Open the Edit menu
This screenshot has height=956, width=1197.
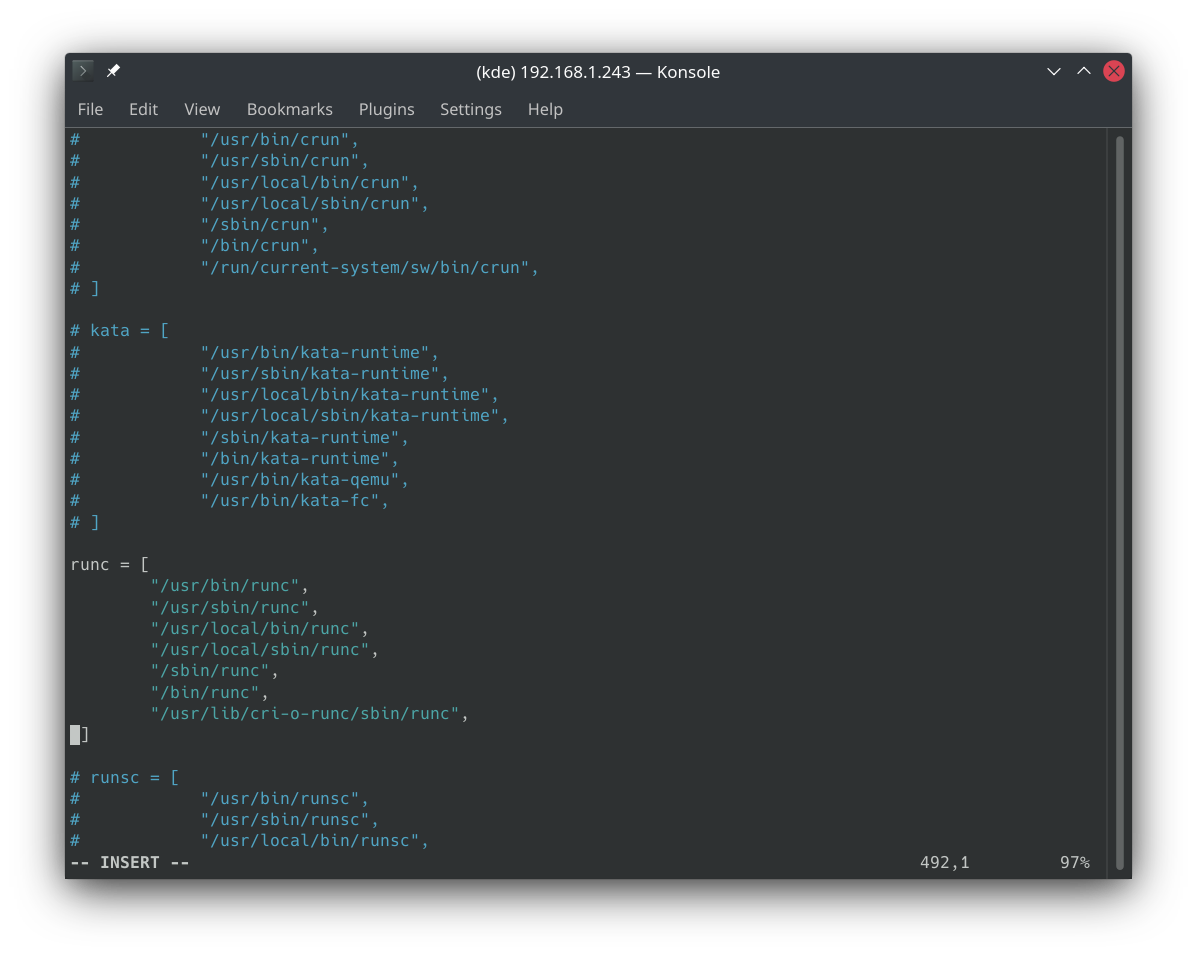(143, 109)
